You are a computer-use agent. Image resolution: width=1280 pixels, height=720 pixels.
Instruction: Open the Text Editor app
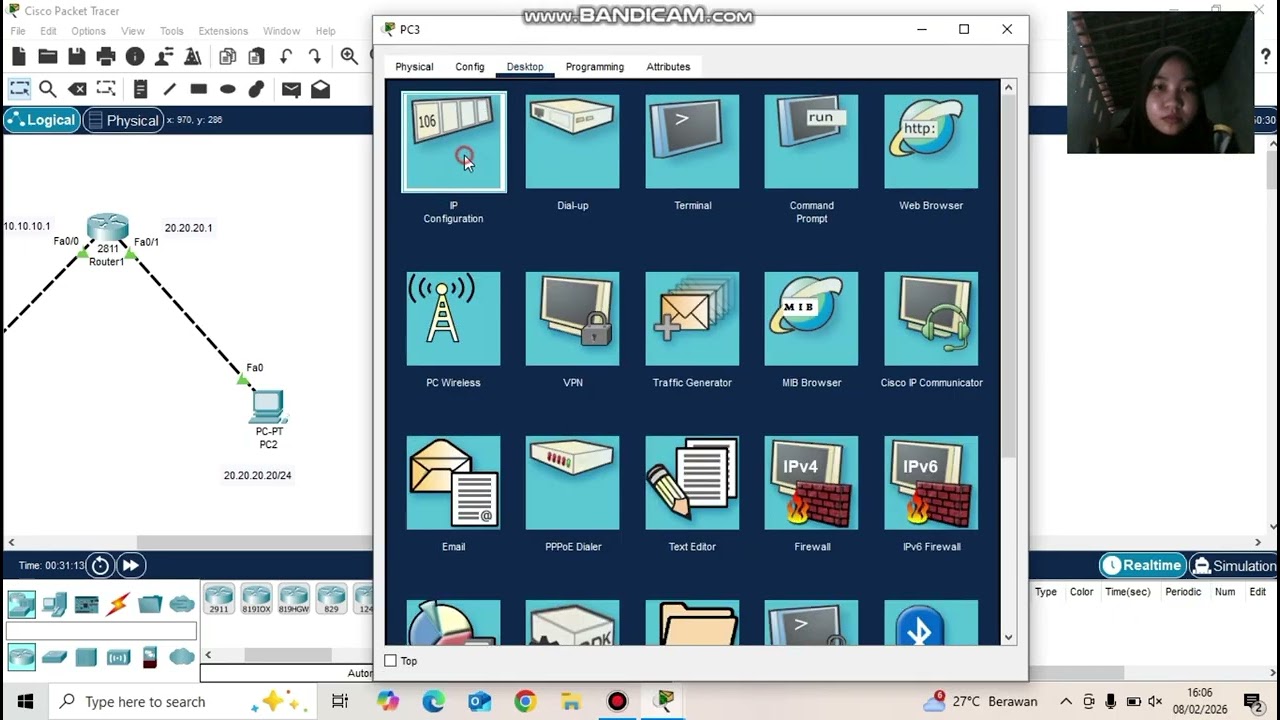point(692,483)
